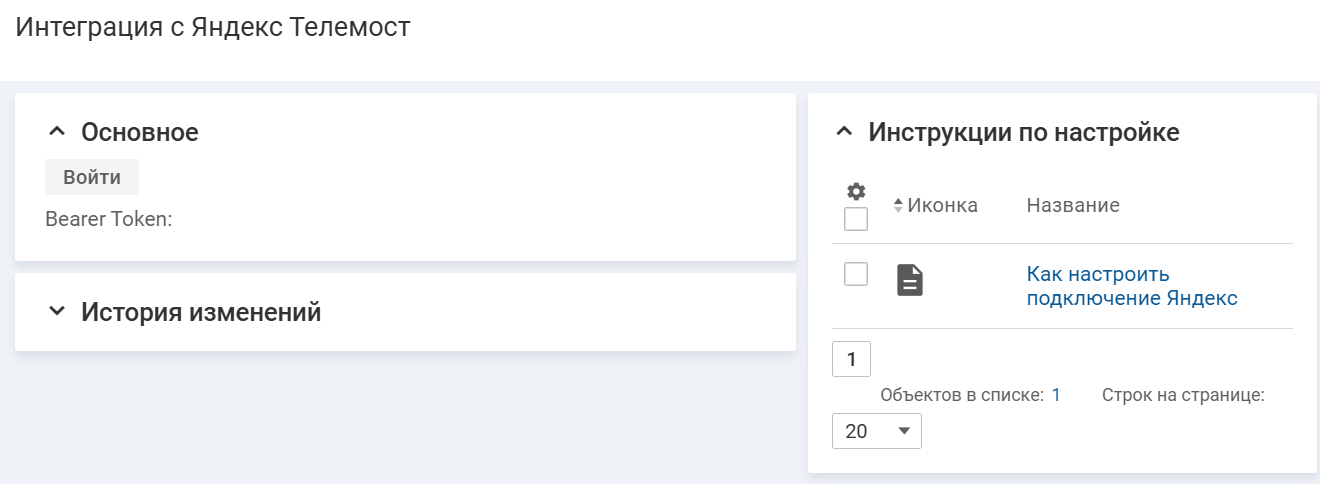Click the document icon in the instruction row
Viewport: 1320px width, 484px height.
pos(909,280)
